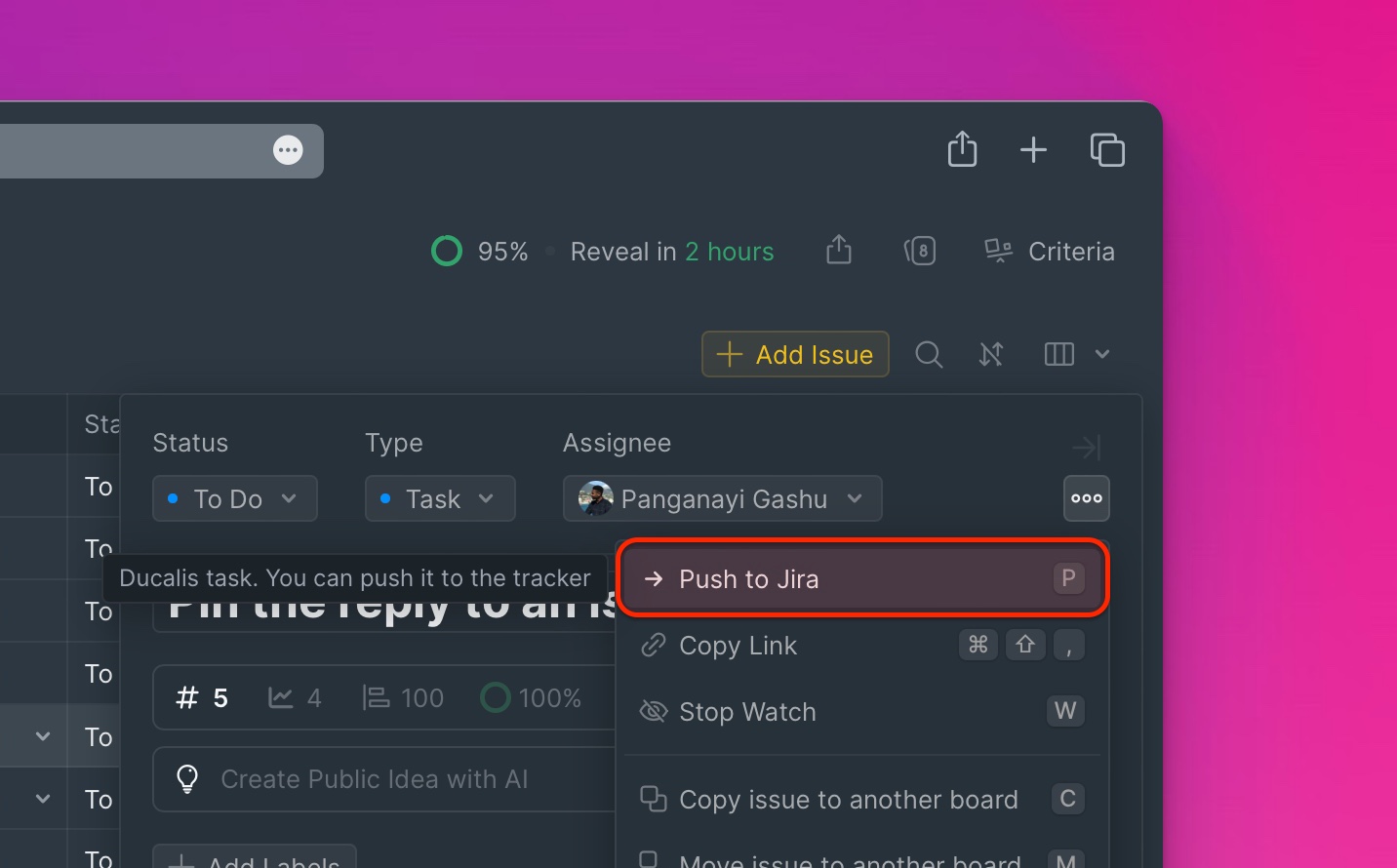Open the Type Task dropdown
Screen dimensions: 1397x868
440,498
